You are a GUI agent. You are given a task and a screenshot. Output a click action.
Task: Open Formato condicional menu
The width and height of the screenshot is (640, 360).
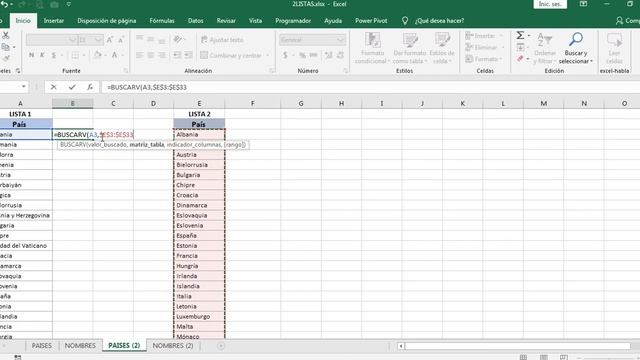[372, 48]
